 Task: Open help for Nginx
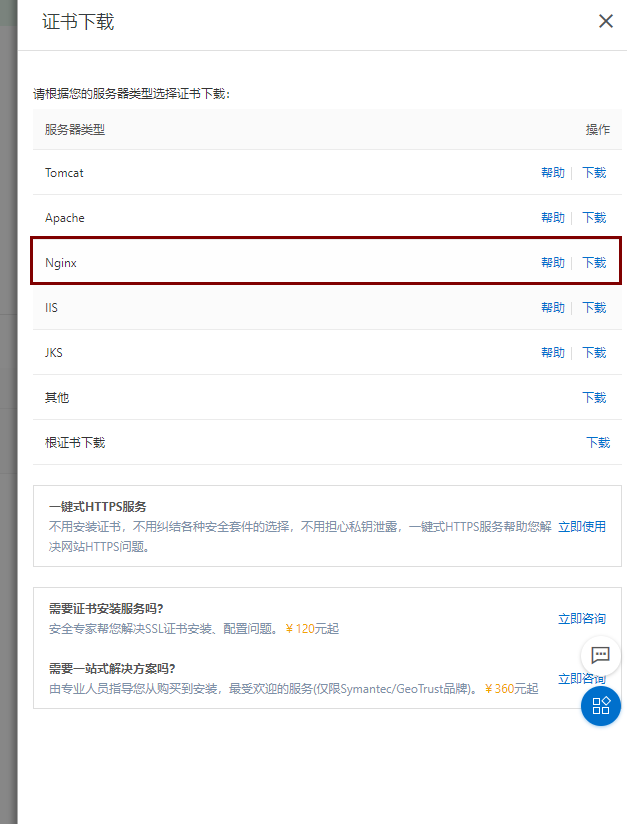point(552,263)
